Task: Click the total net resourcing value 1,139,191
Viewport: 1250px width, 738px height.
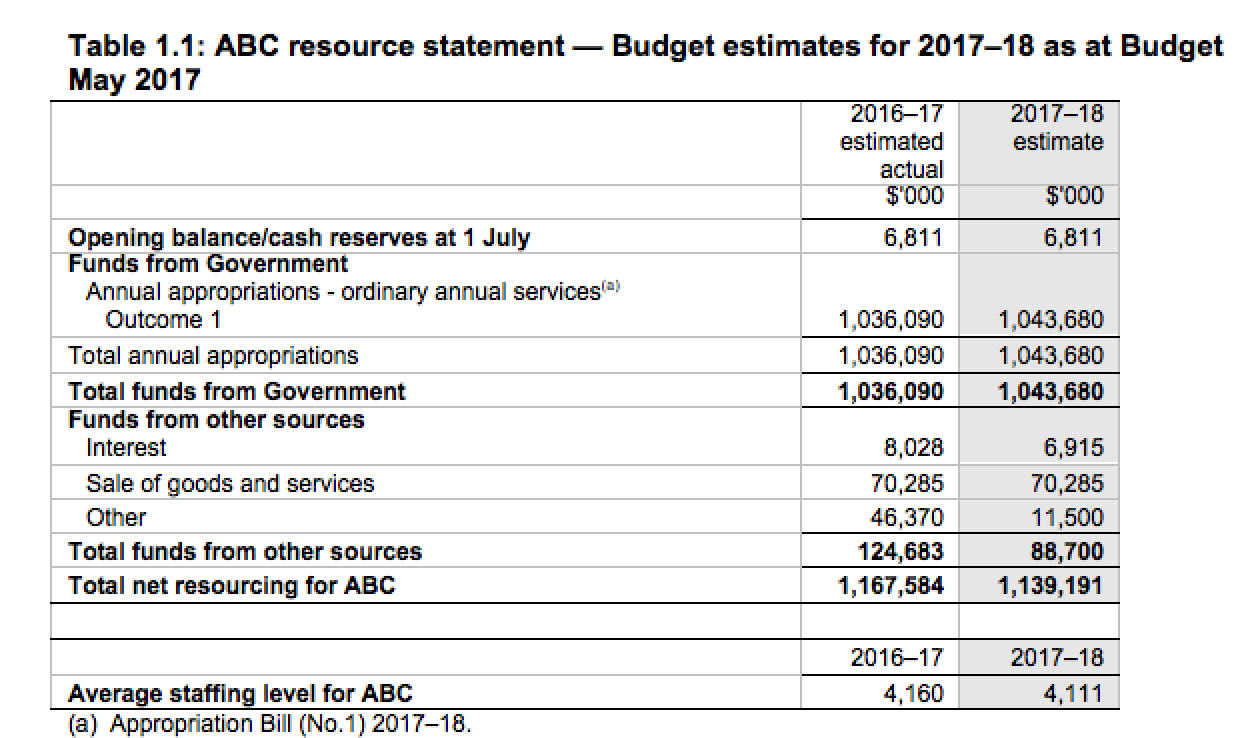Action: click(1051, 585)
